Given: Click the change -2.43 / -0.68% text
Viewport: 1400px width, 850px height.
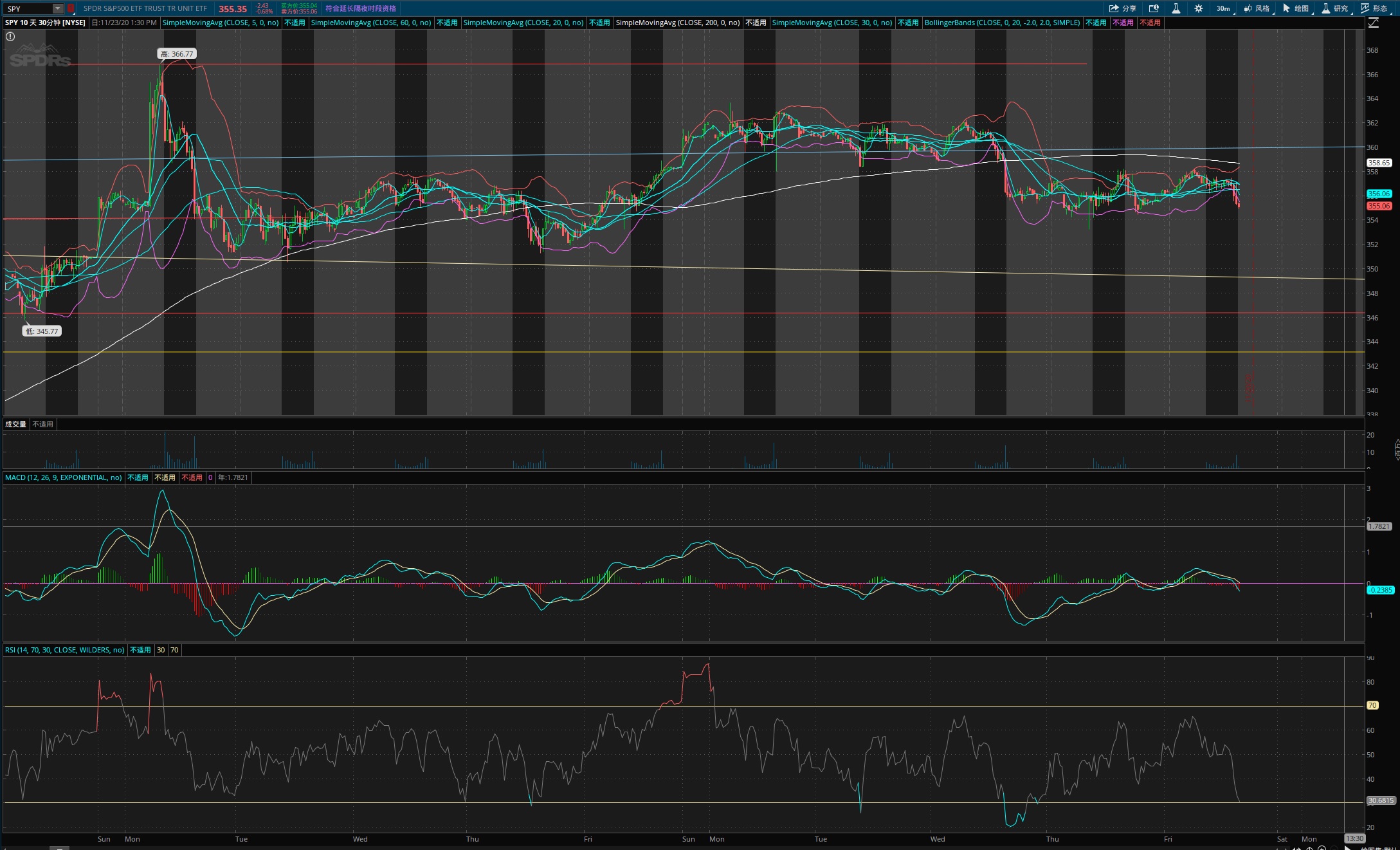Looking at the screenshot, I should (x=263, y=8).
